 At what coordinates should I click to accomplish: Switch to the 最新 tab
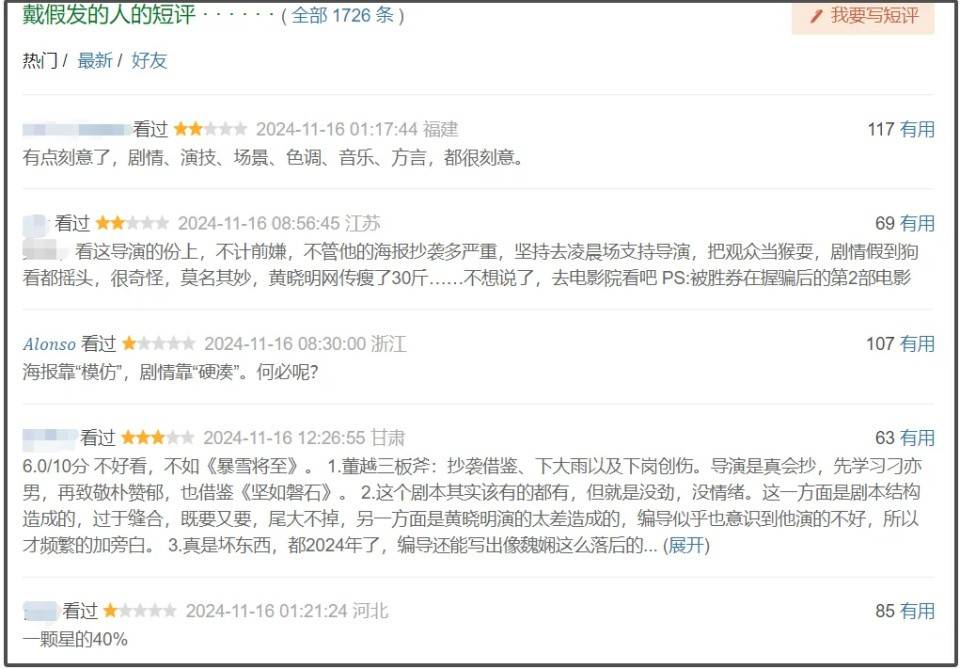[x=95, y=60]
